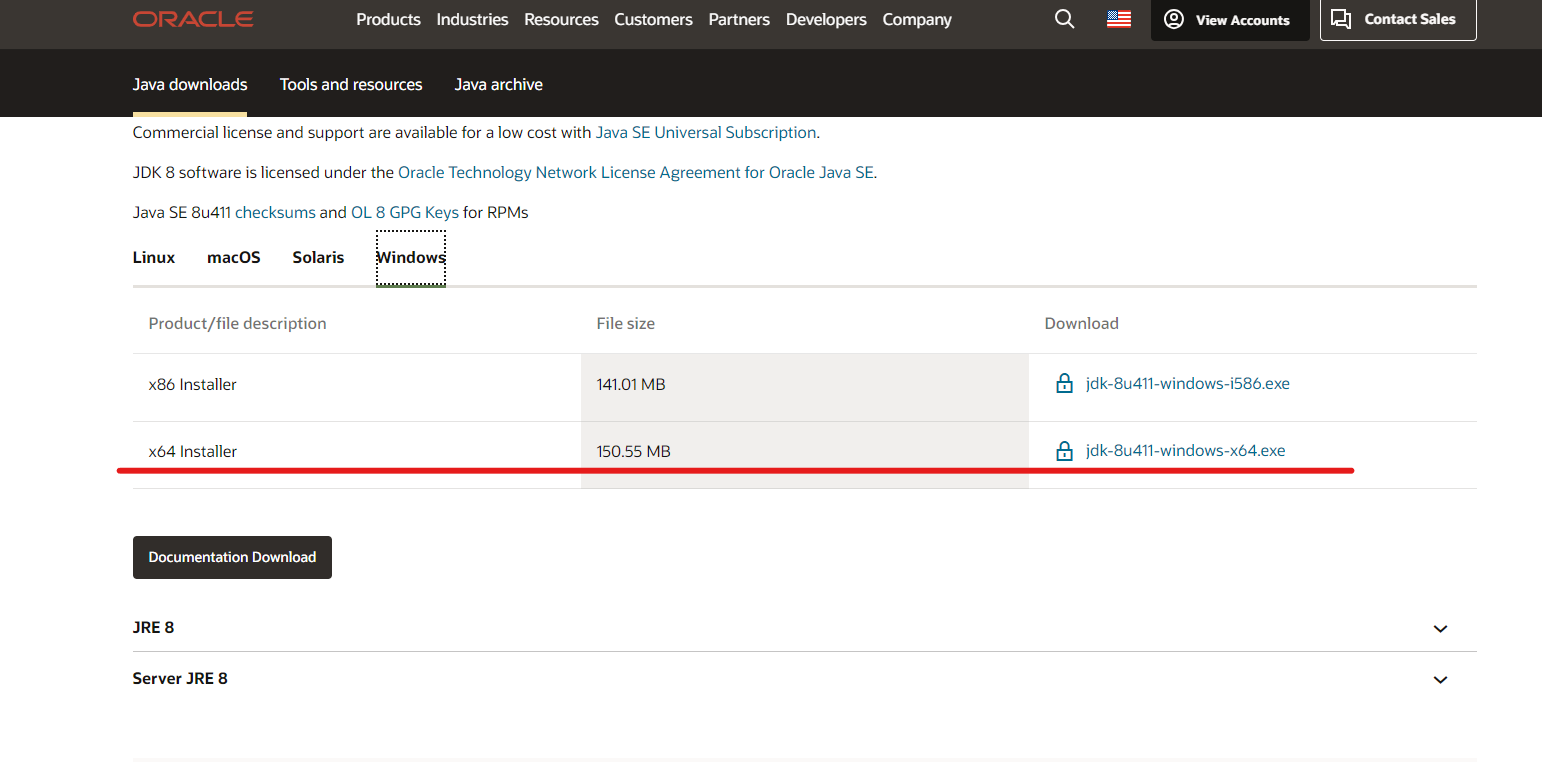This screenshot has width=1542, height=762.
Task: Expand the JRE 8 section chevron
Action: (1440, 629)
